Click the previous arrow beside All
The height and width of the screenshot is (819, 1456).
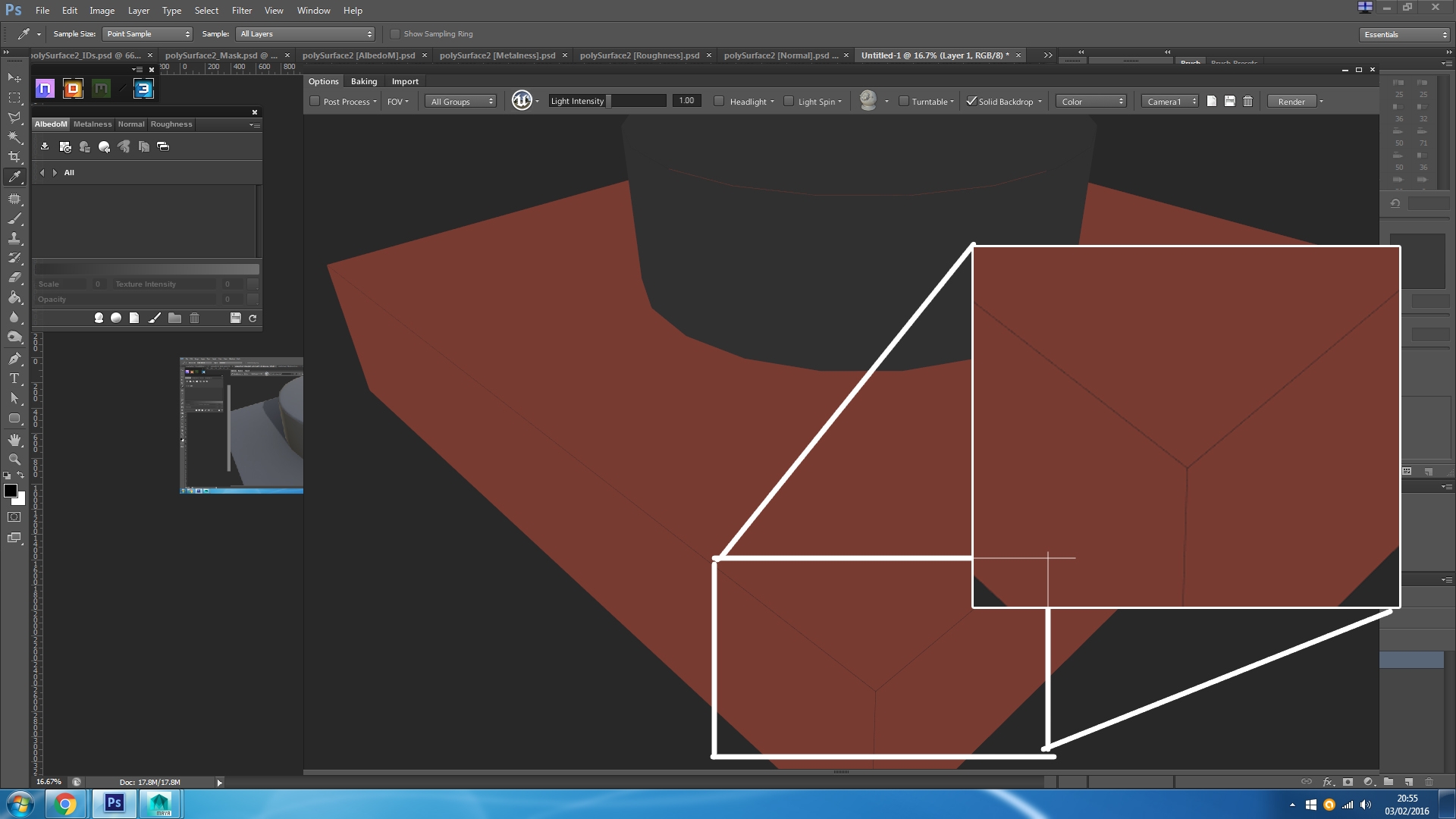pos(42,173)
